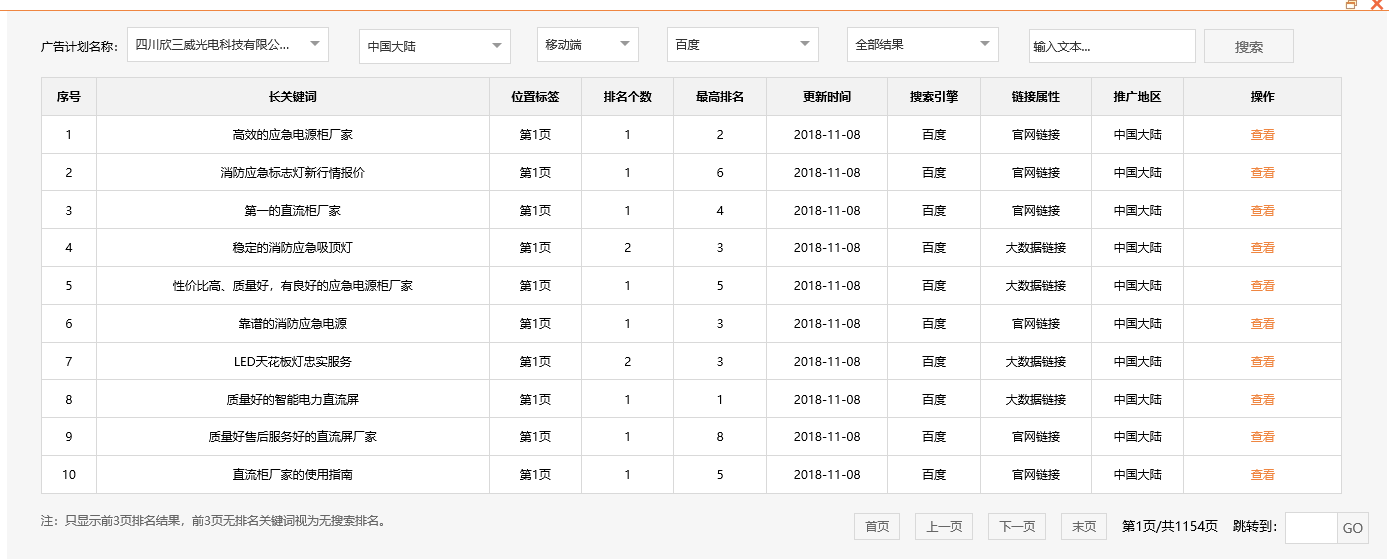Click 查看 for LED天花板灯忠实服务

[x=1262, y=362]
